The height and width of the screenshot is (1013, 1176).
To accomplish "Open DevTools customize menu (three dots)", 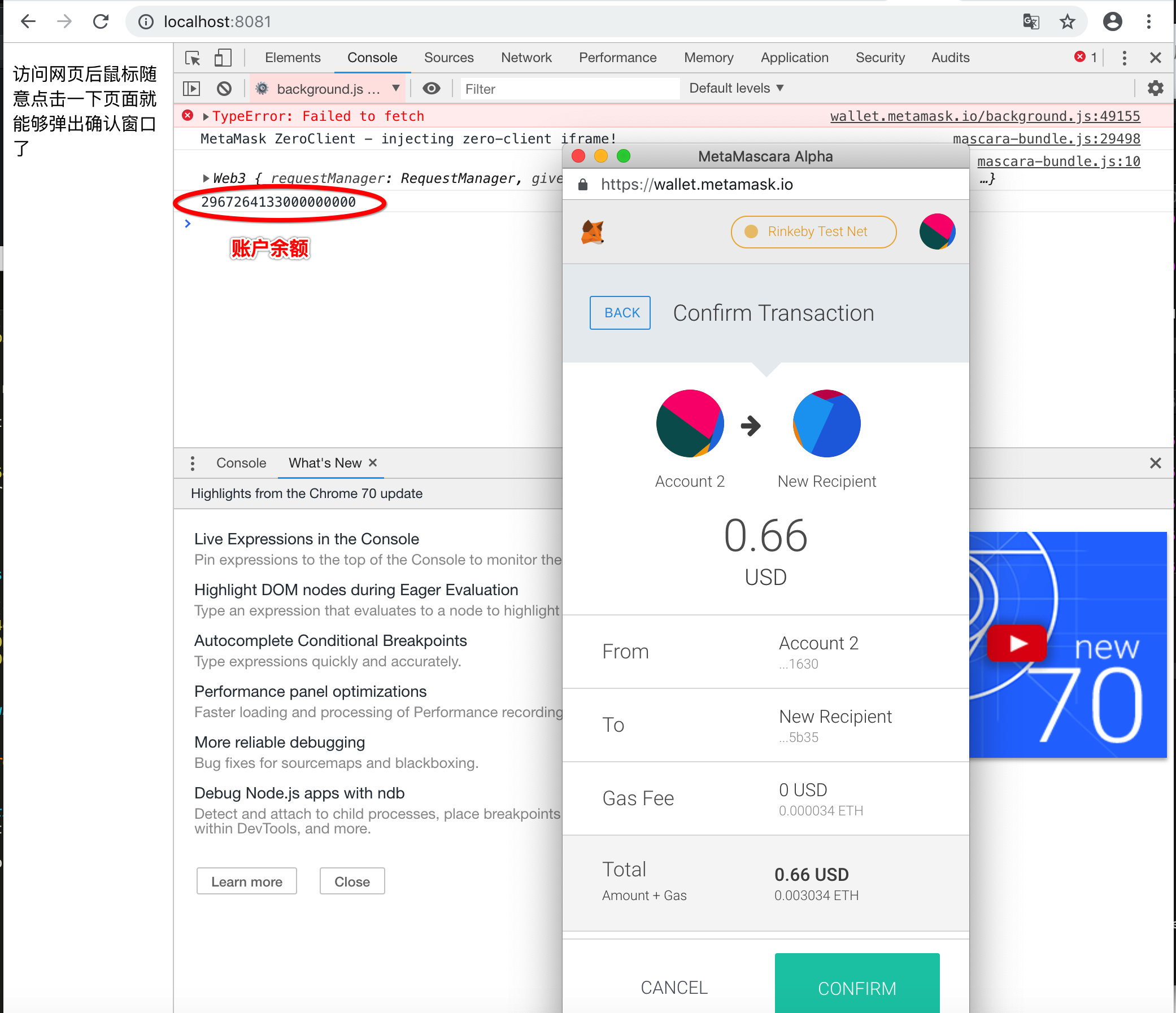I will coord(1124,58).
